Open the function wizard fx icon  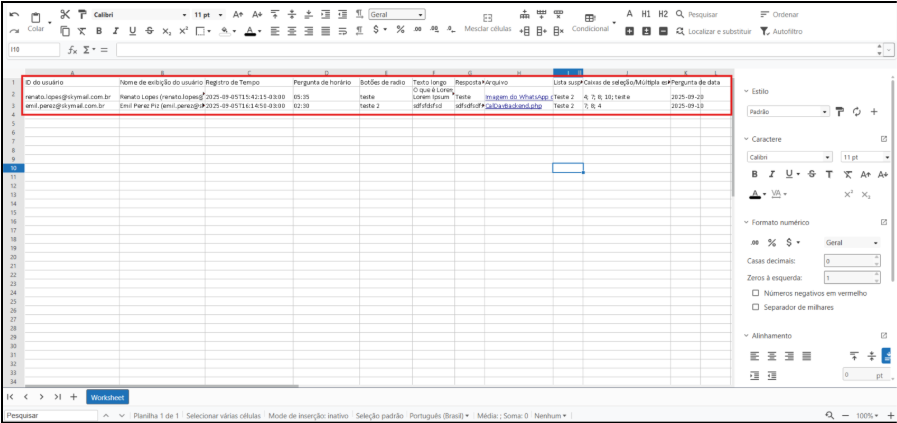72,50
